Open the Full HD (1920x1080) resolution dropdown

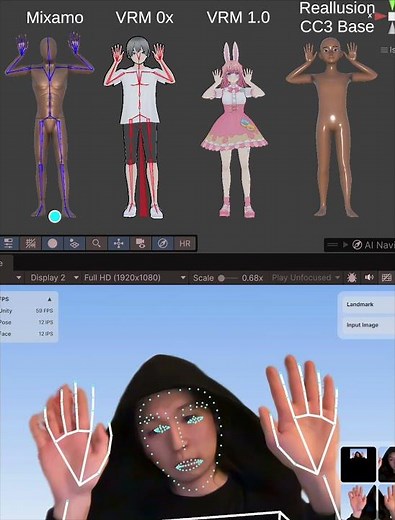click(x=134, y=278)
